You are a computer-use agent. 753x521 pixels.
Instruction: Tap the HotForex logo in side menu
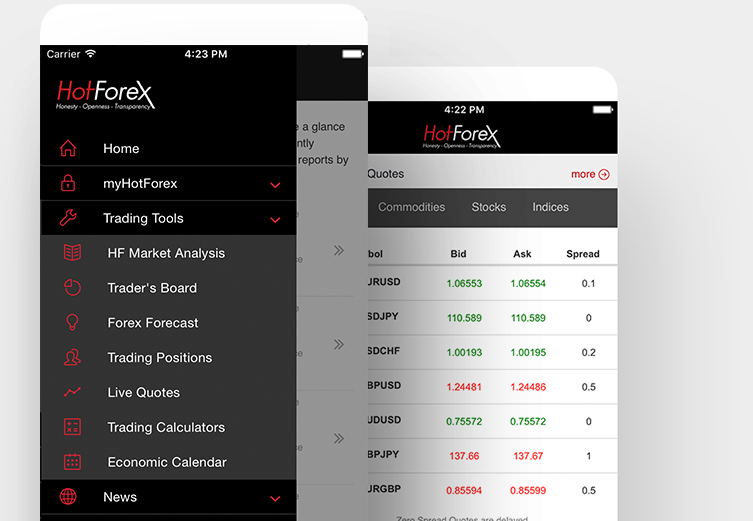(x=105, y=95)
